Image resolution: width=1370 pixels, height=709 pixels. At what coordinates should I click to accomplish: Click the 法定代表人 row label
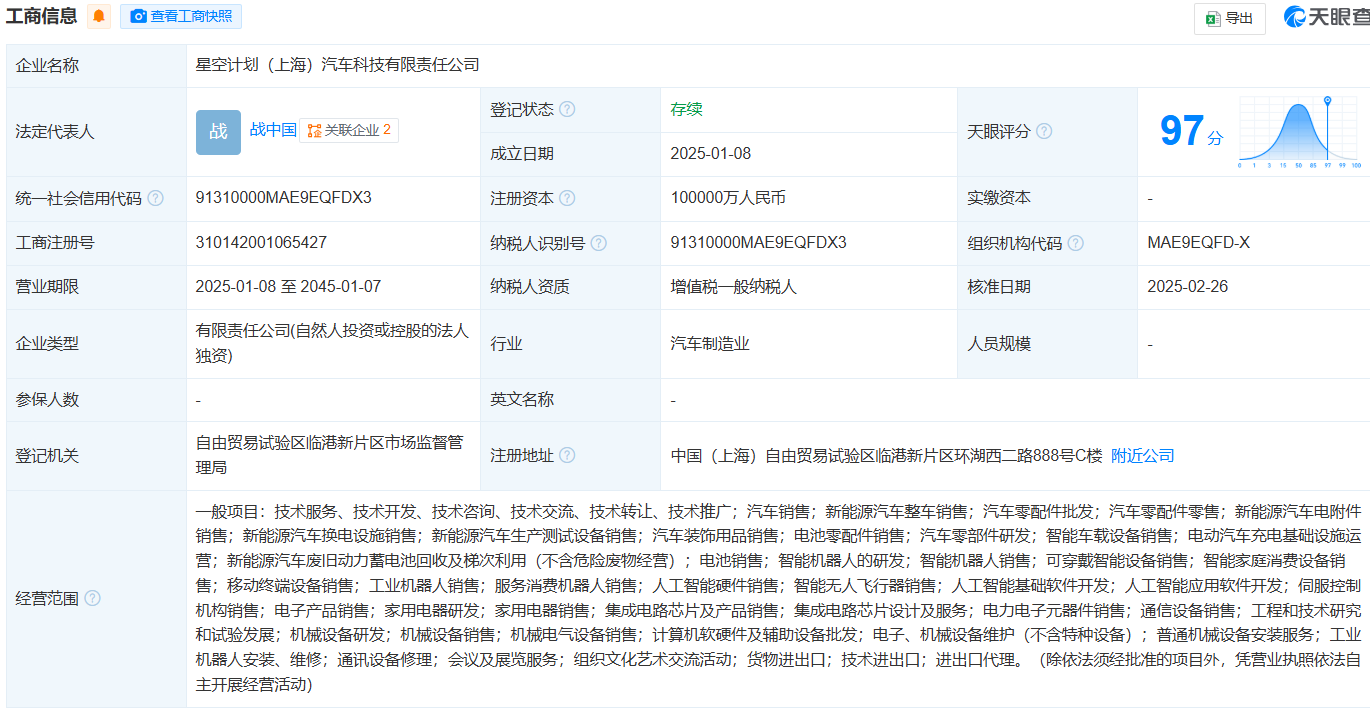55,132
